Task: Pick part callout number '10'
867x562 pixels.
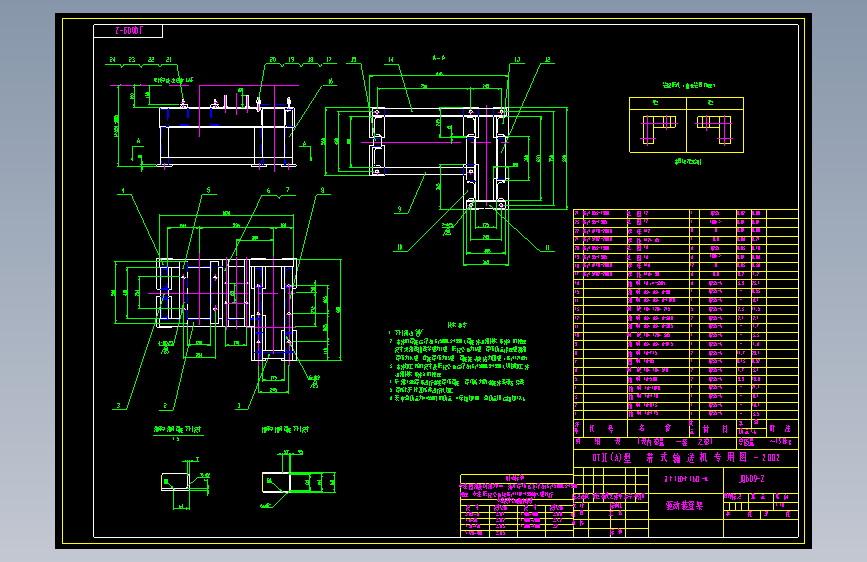Action: coord(400,247)
